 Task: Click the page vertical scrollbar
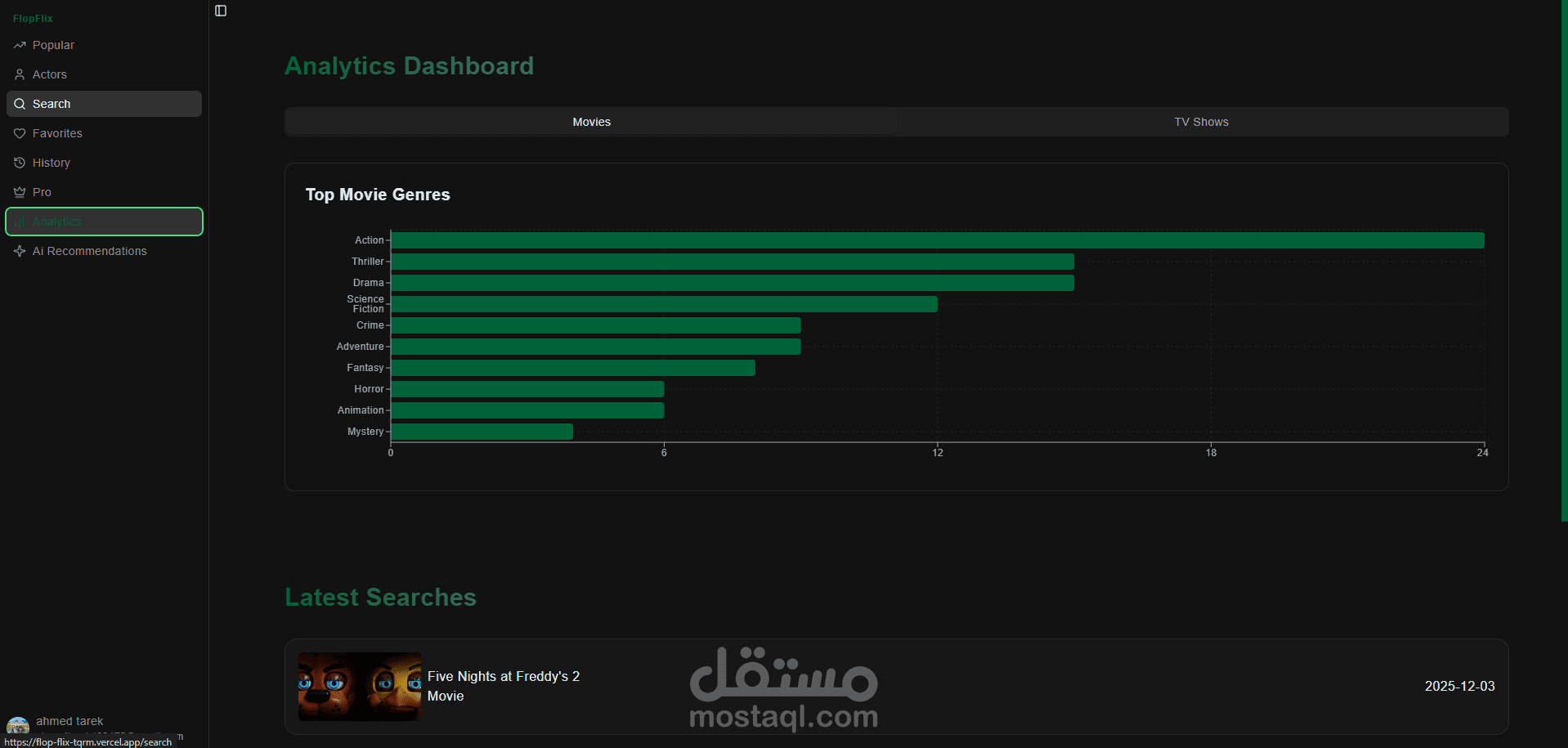tap(1564, 262)
